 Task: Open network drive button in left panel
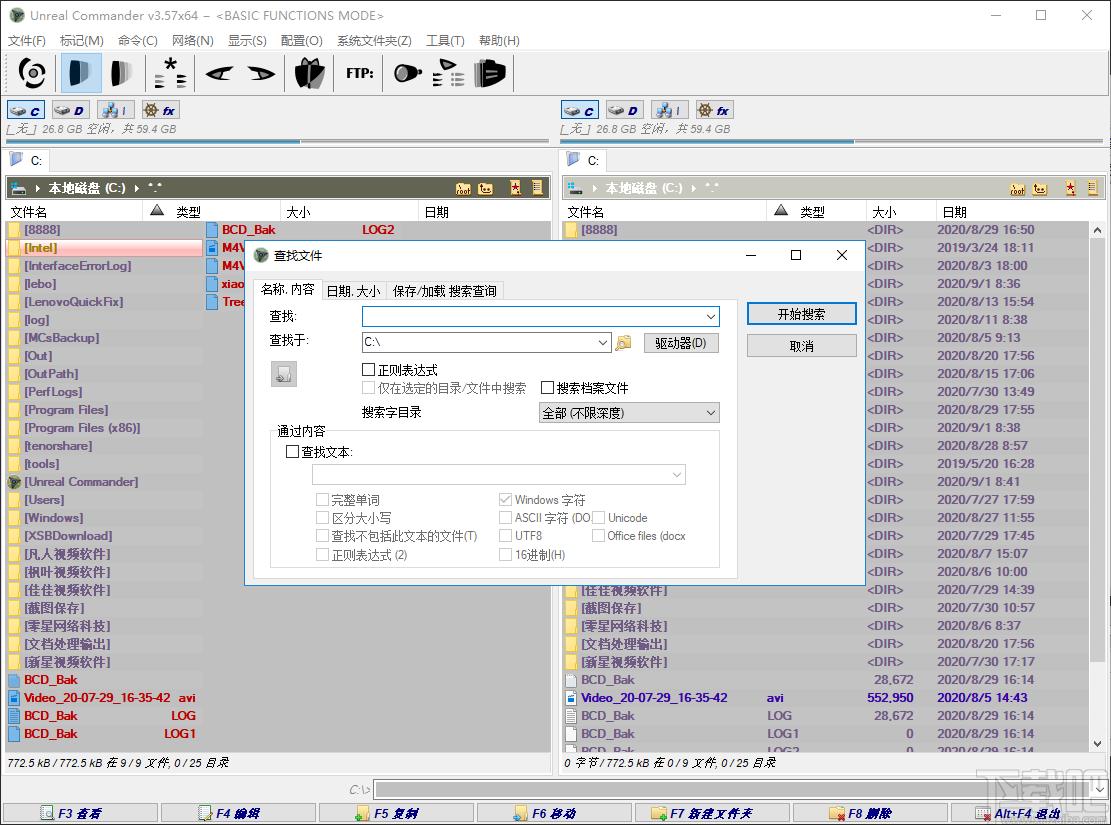click(115, 111)
